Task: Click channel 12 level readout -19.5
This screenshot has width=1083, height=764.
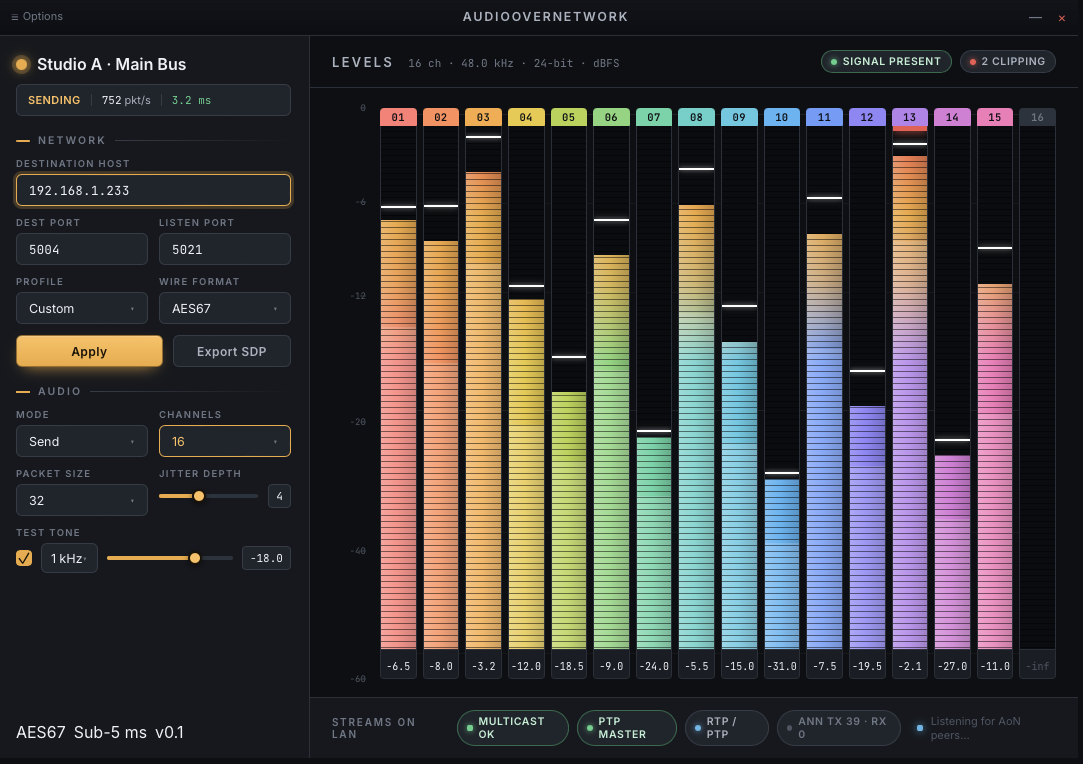Action: click(x=867, y=666)
